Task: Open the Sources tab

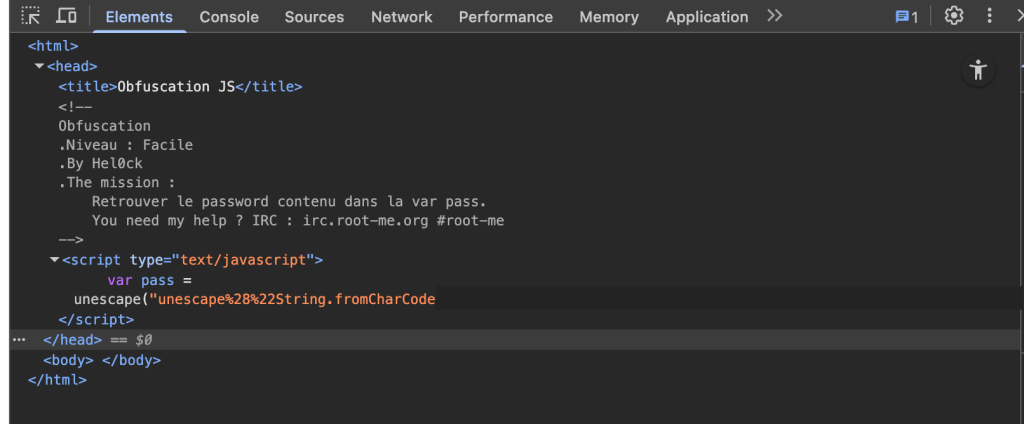Action: click(315, 17)
